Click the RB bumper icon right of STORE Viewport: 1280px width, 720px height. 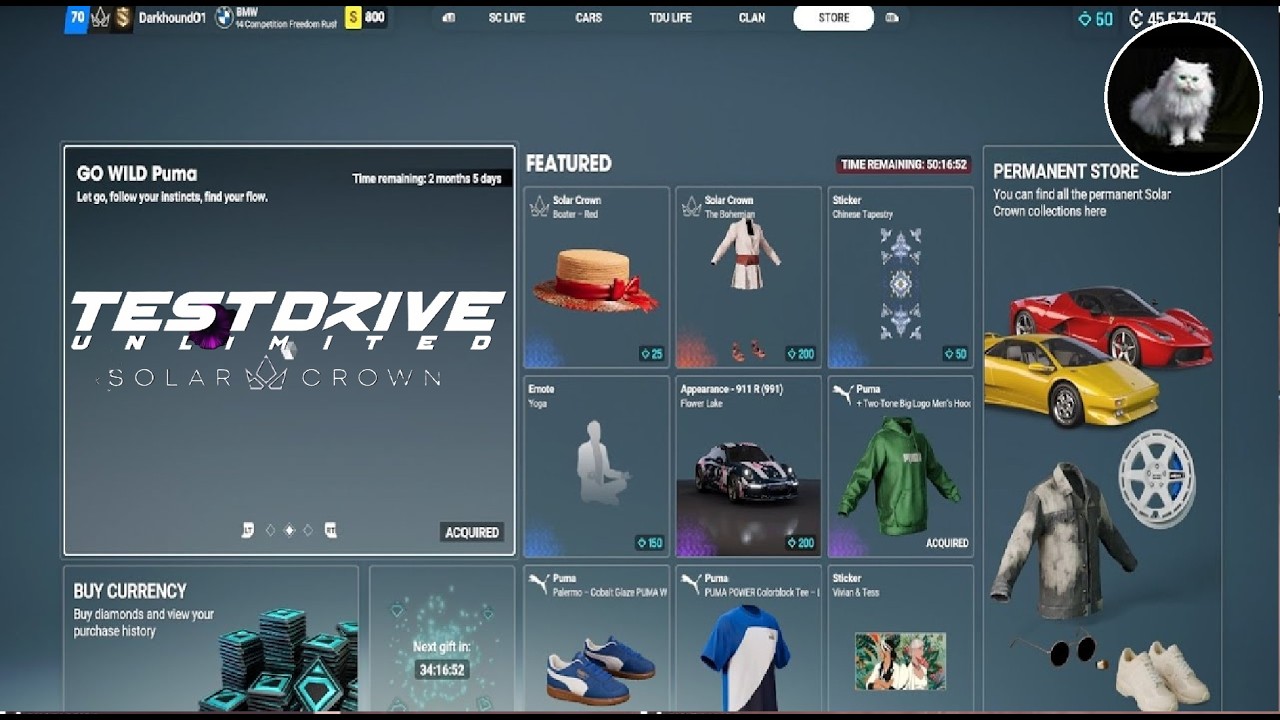tap(892, 18)
